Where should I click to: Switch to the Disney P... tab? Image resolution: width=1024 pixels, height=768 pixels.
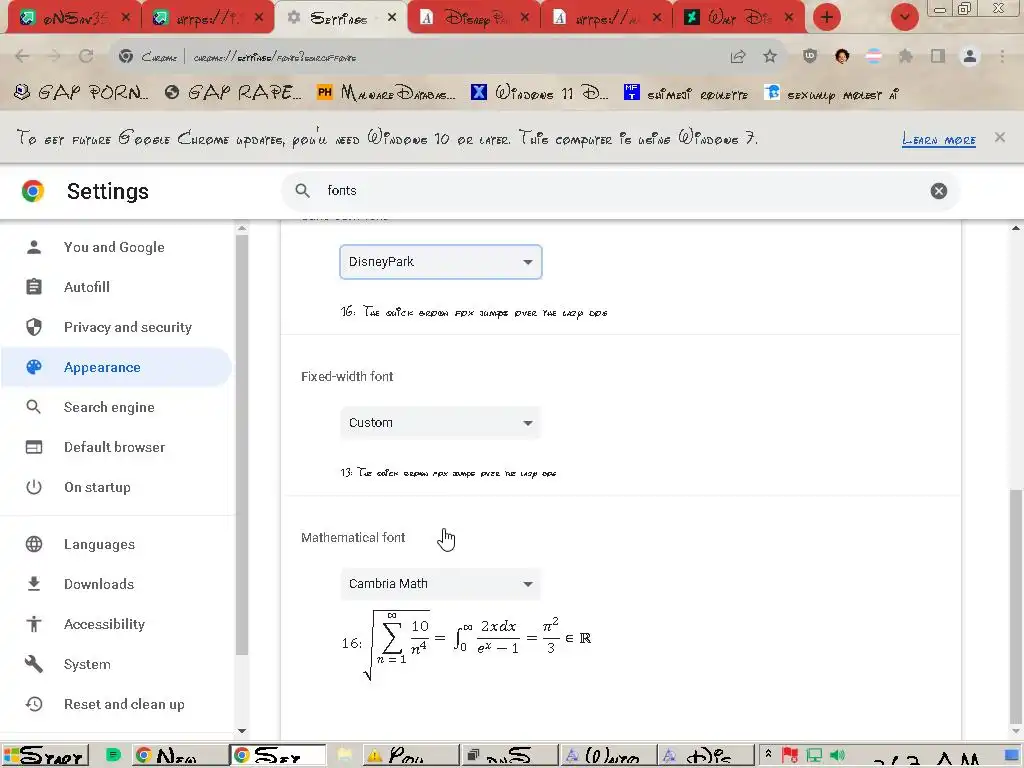tap(475, 18)
